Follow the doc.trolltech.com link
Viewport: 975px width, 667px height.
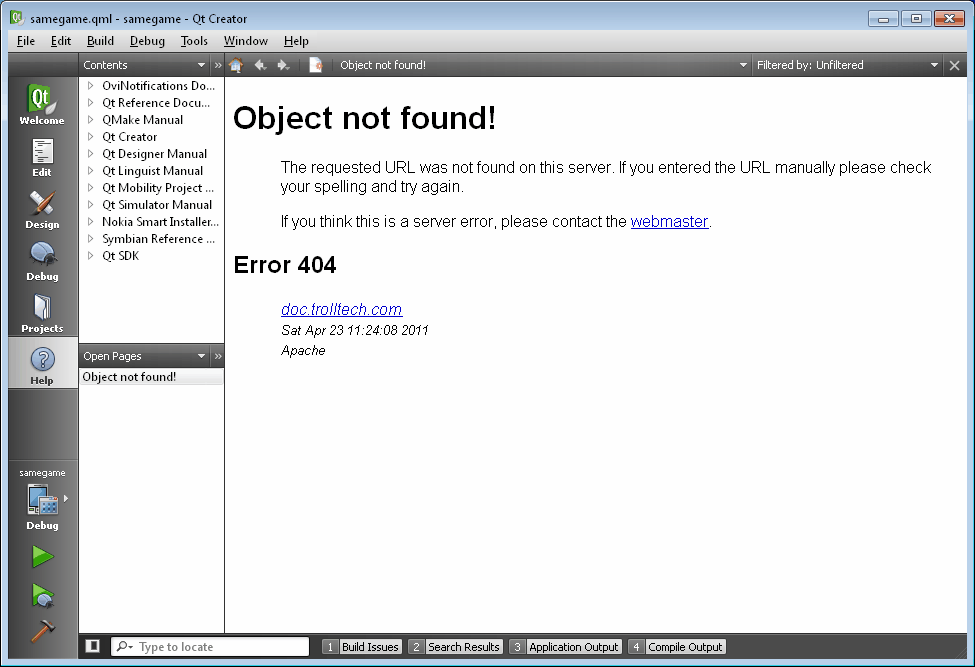[x=341, y=310]
